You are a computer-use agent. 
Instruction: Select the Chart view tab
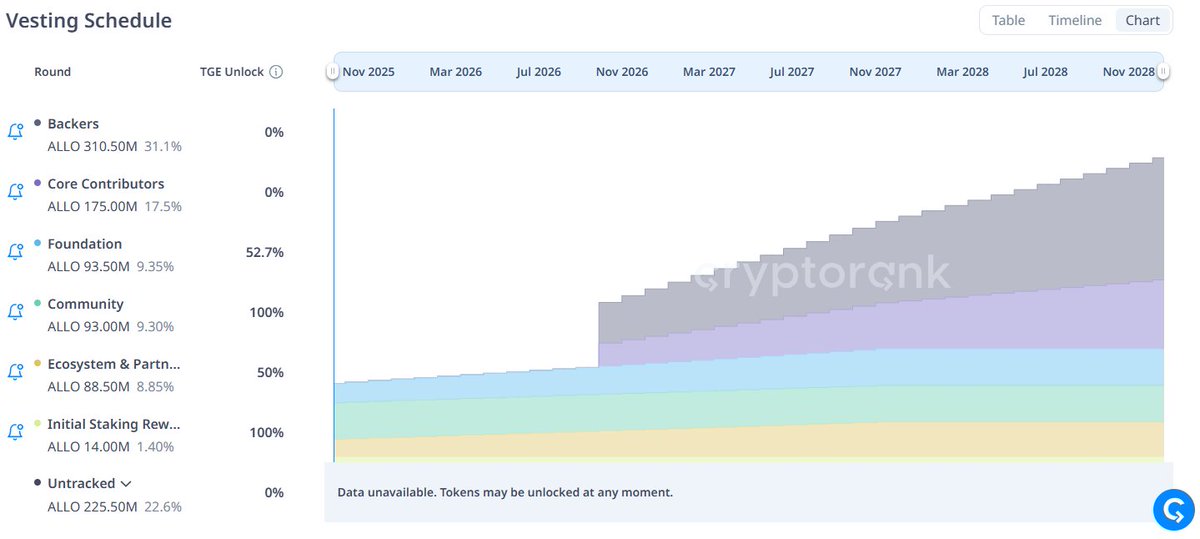(1143, 20)
